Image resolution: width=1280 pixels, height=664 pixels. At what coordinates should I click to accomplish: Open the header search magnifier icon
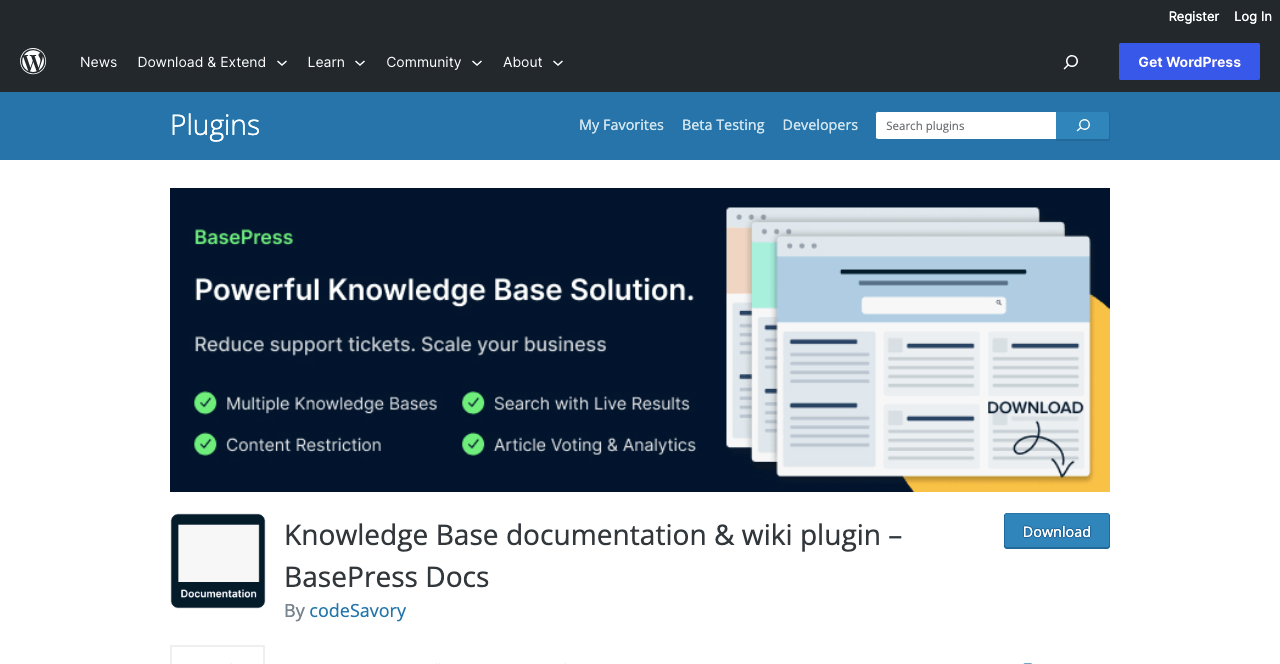click(1070, 62)
